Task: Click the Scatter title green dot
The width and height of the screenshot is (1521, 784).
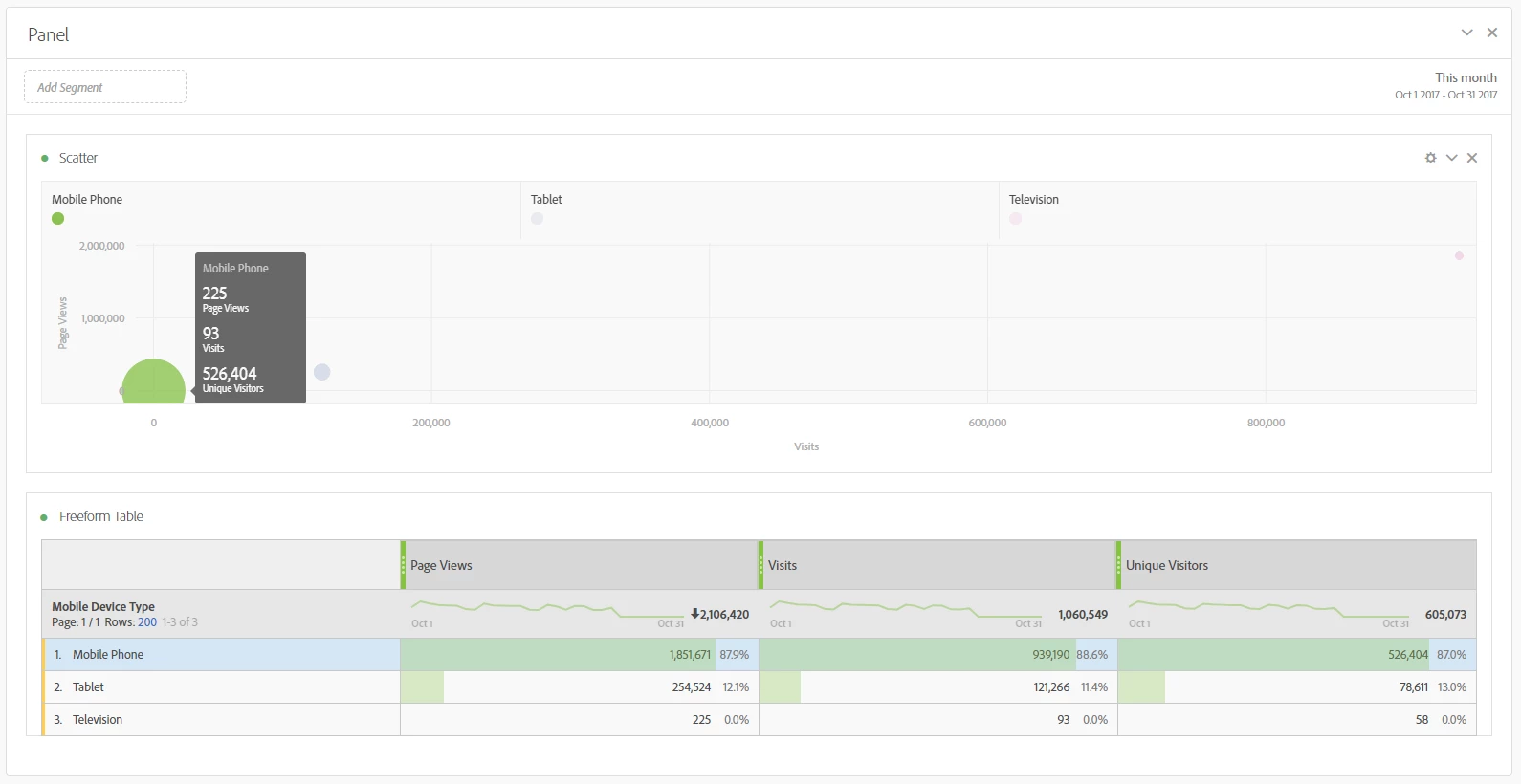Action: [44, 159]
